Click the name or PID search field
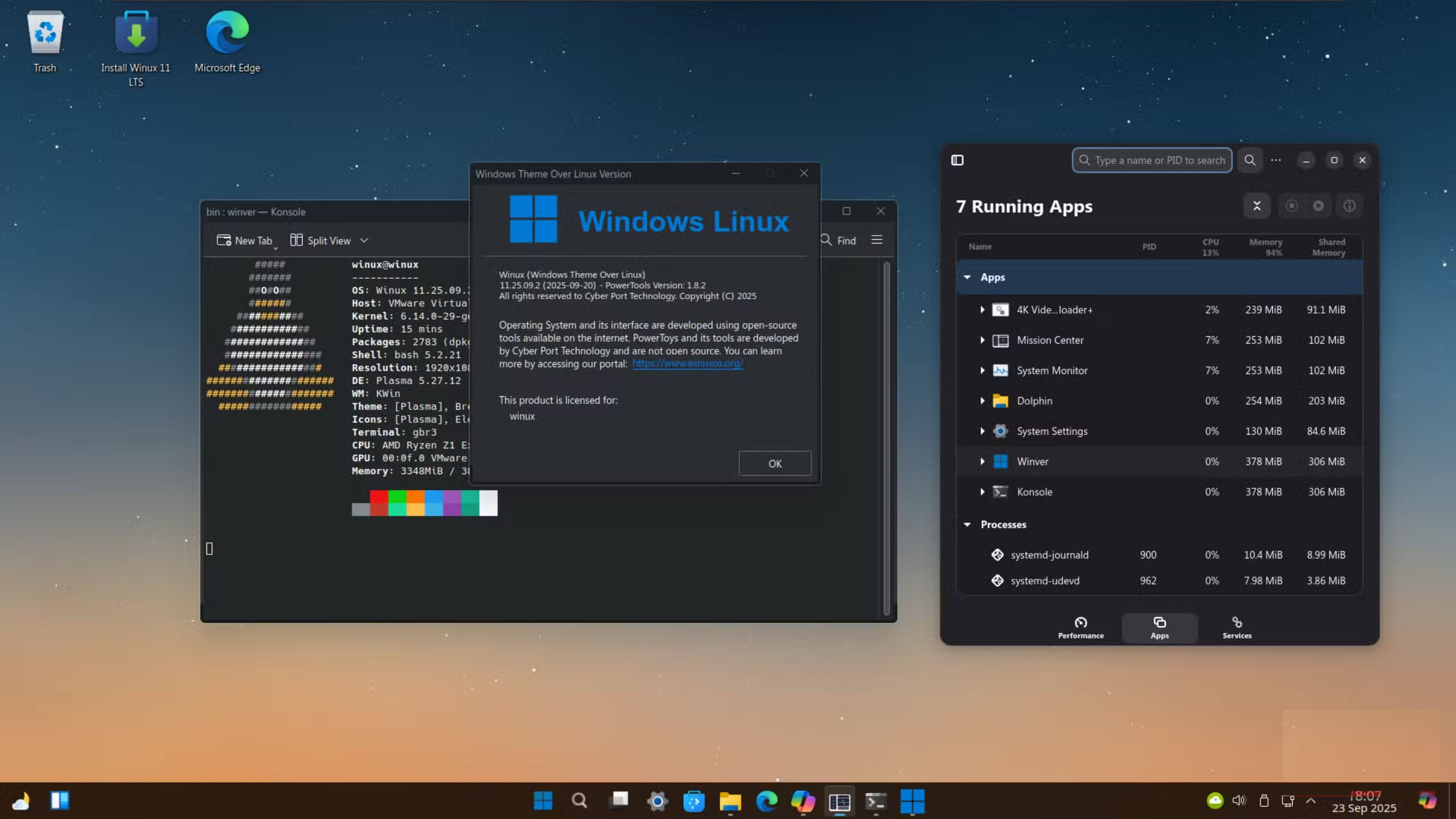 coord(1152,160)
